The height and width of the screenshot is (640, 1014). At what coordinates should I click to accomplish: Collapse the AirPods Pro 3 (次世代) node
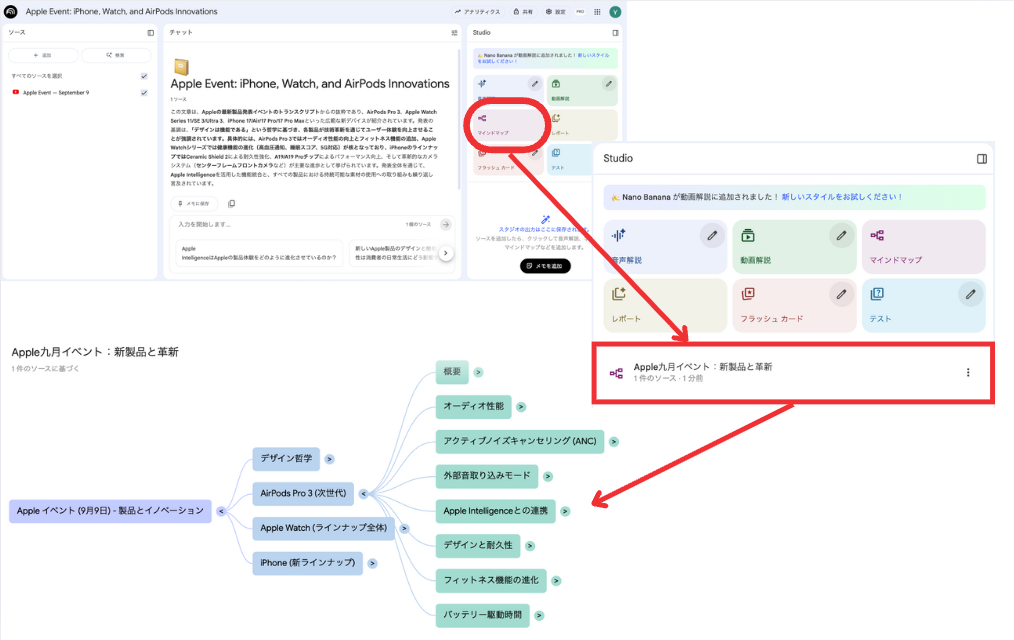click(x=364, y=493)
